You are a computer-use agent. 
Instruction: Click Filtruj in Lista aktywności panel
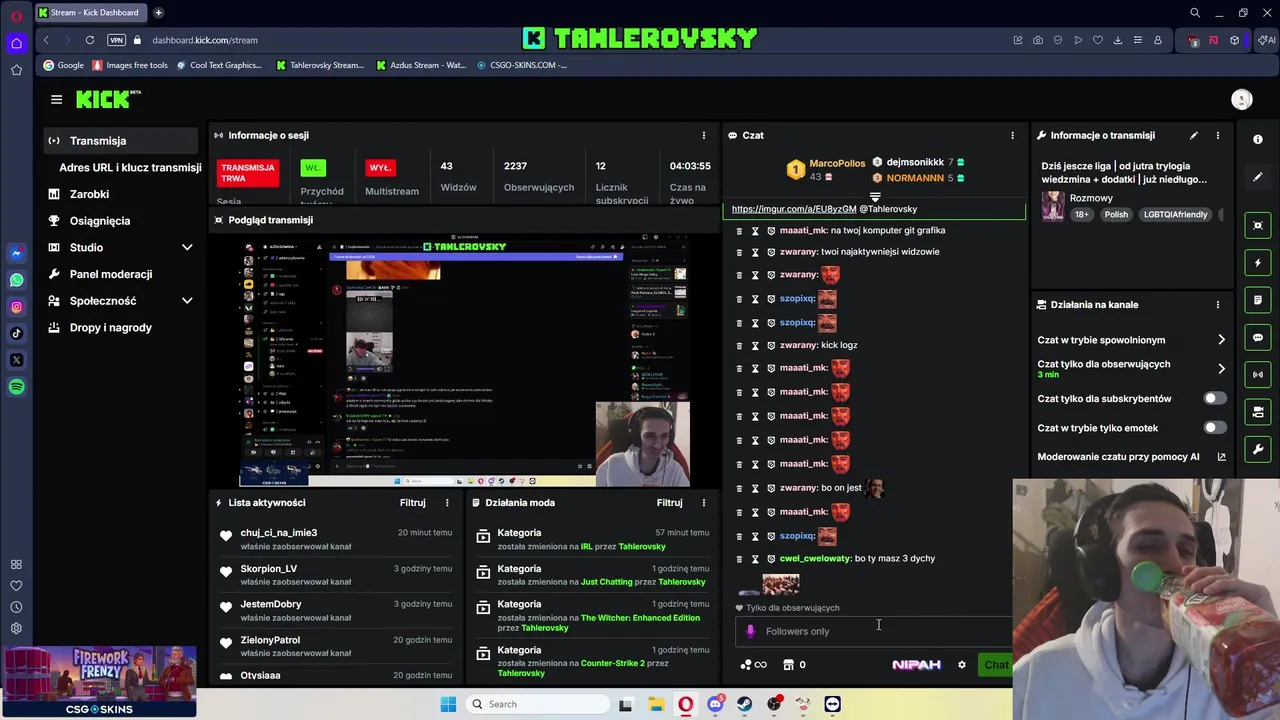coord(413,503)
